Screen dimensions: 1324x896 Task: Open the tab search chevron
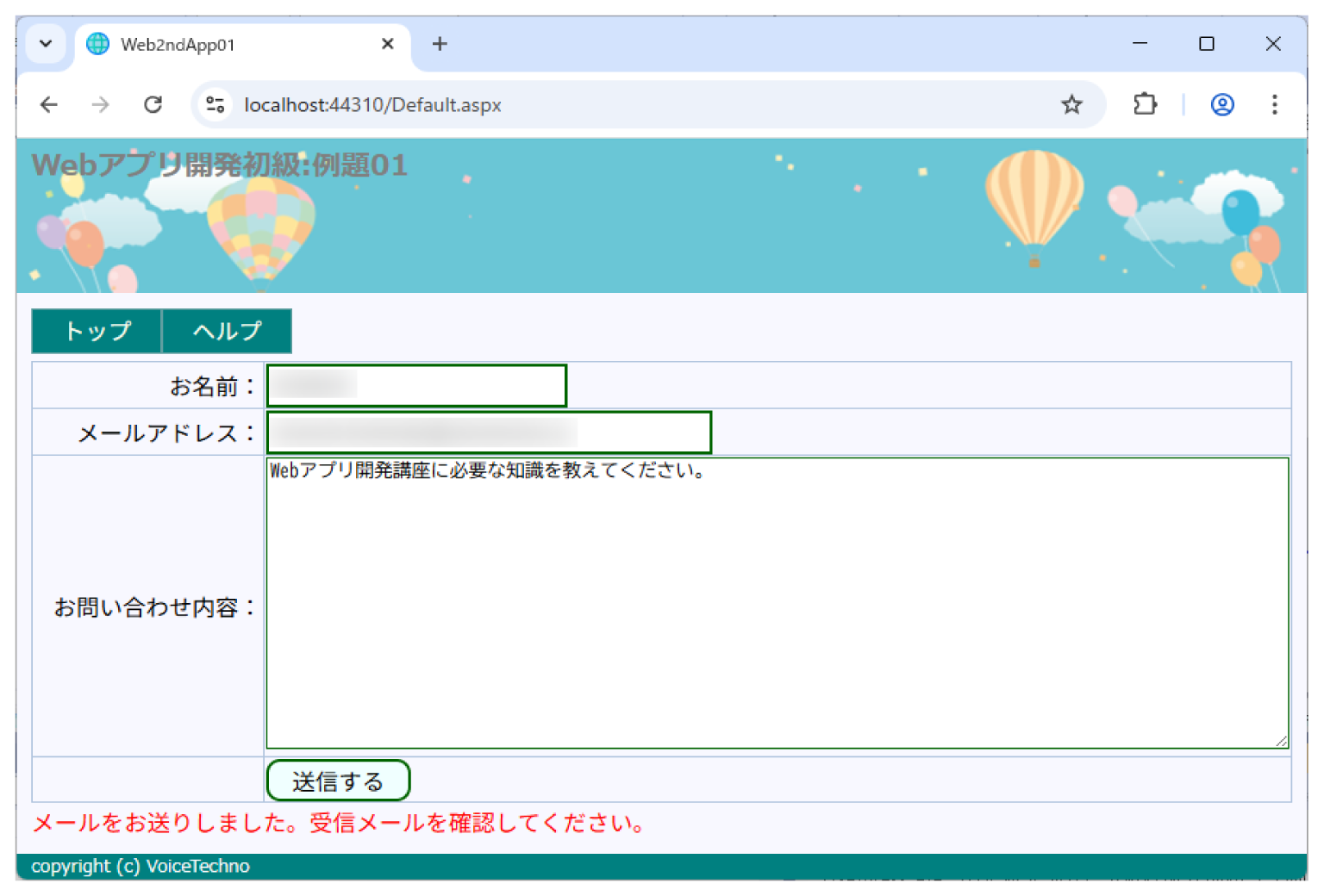tap(46, 43)
